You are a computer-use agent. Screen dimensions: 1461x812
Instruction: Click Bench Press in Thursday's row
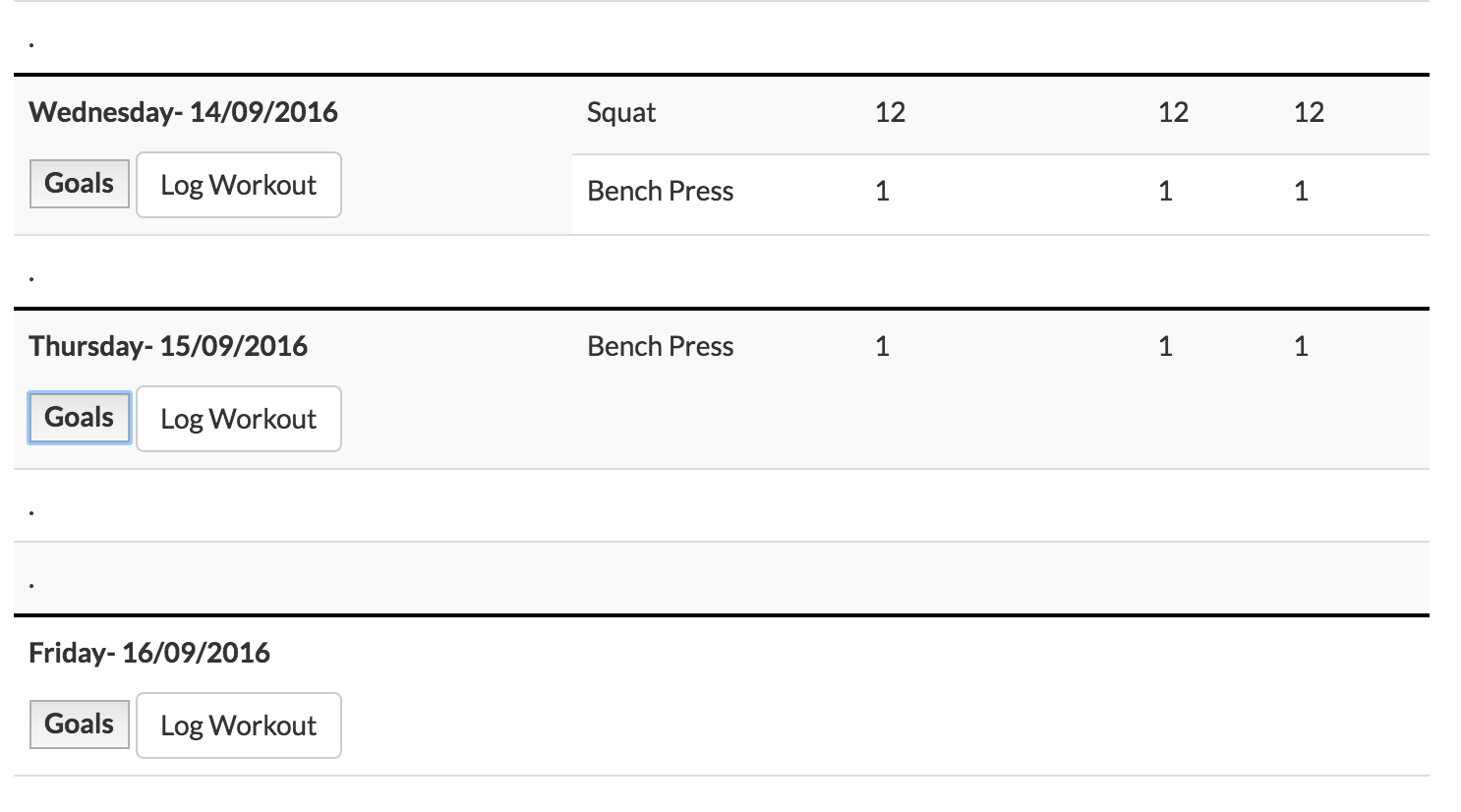[660, 346]
